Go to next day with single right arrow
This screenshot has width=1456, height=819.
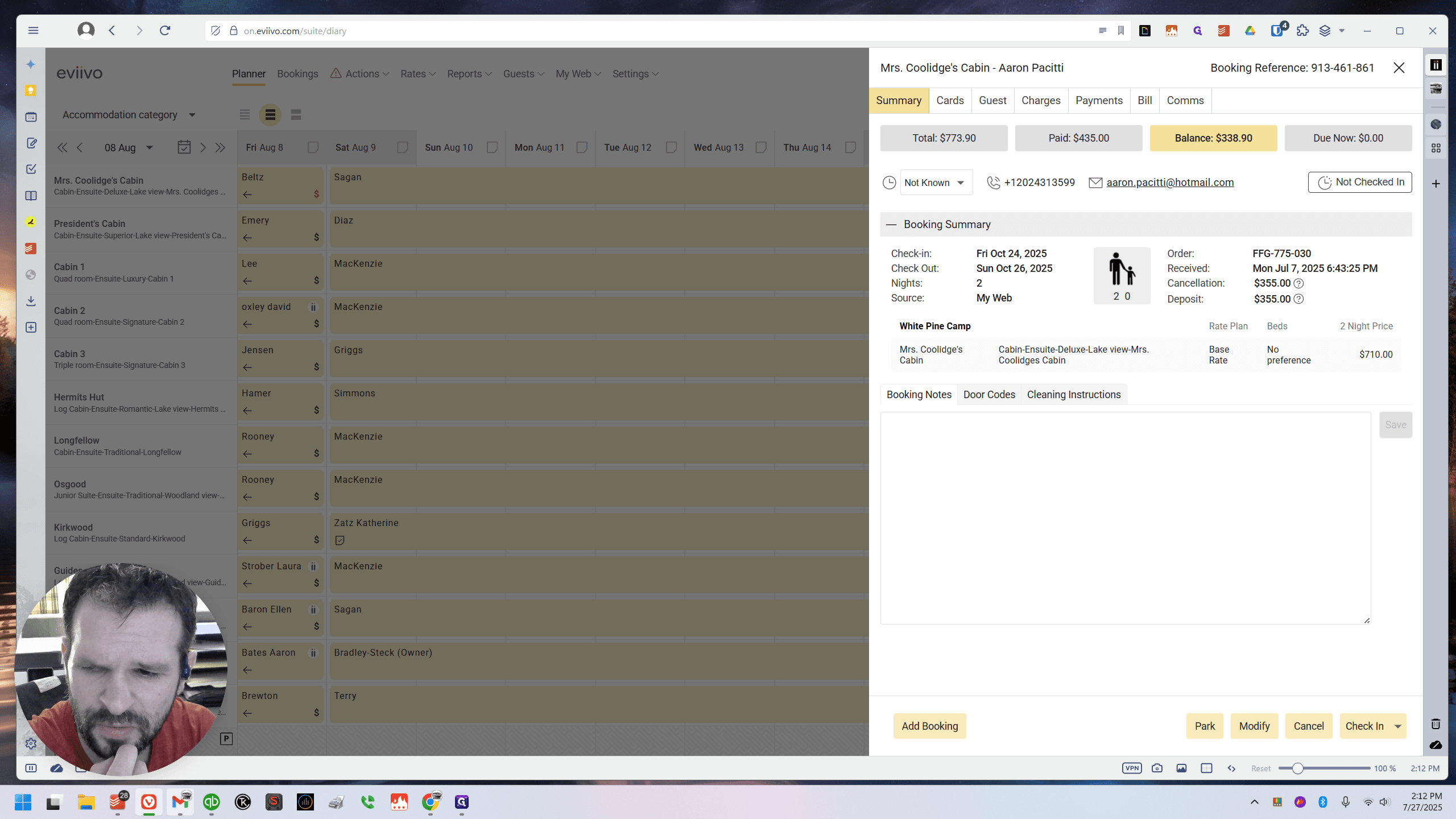click(202, 148)
